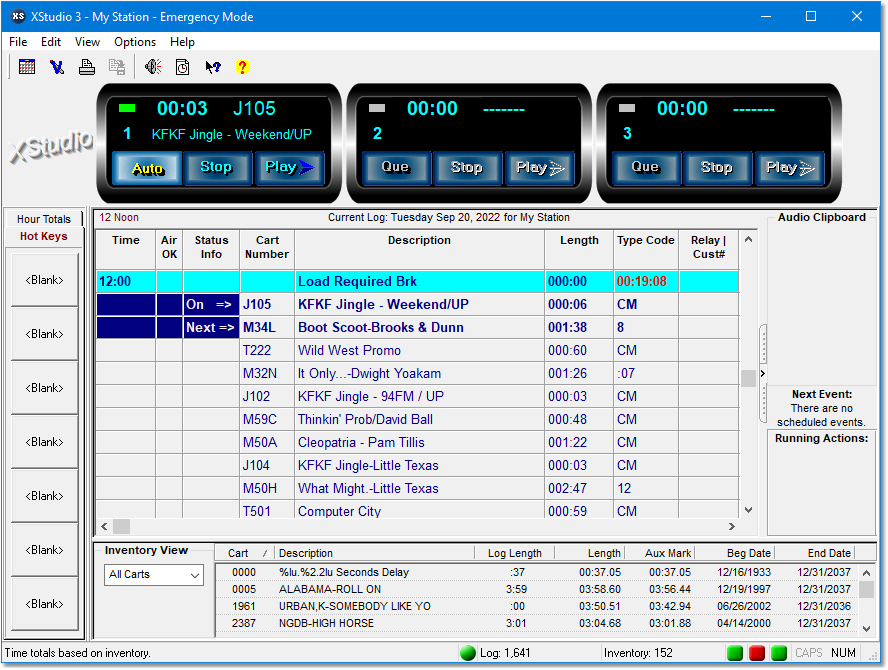The height and width of the screenshot is (670, 888).
Task: Select Computer City log entry
Action: pos(417,510)
